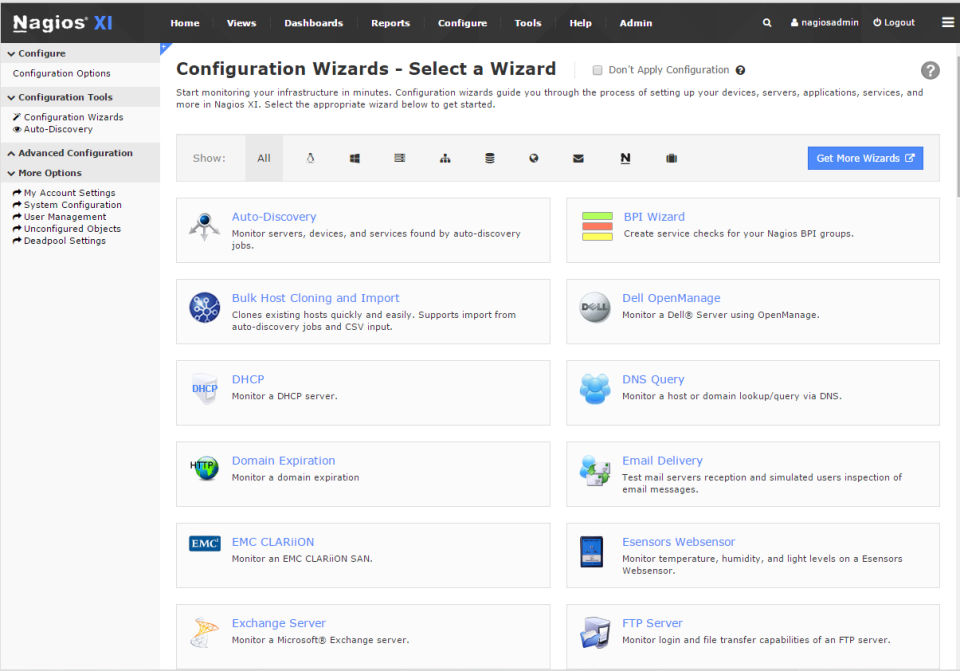The width and height of the screenshot is (960, 671).
Task: Filter wizards by database icon
Action: coord(489,158)
